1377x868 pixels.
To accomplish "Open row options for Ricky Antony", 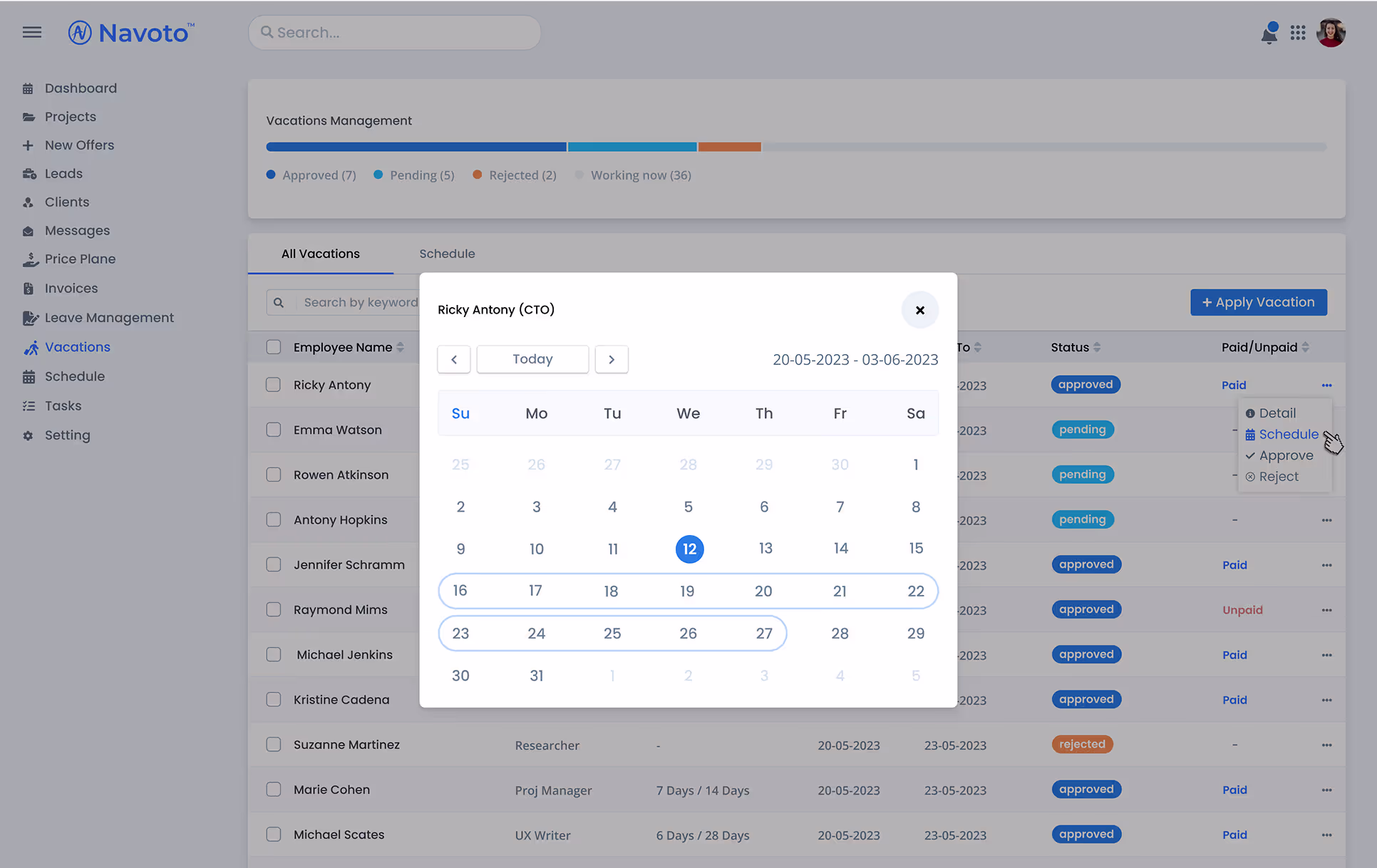I will pyautogui.click(x=1326, y=386).
